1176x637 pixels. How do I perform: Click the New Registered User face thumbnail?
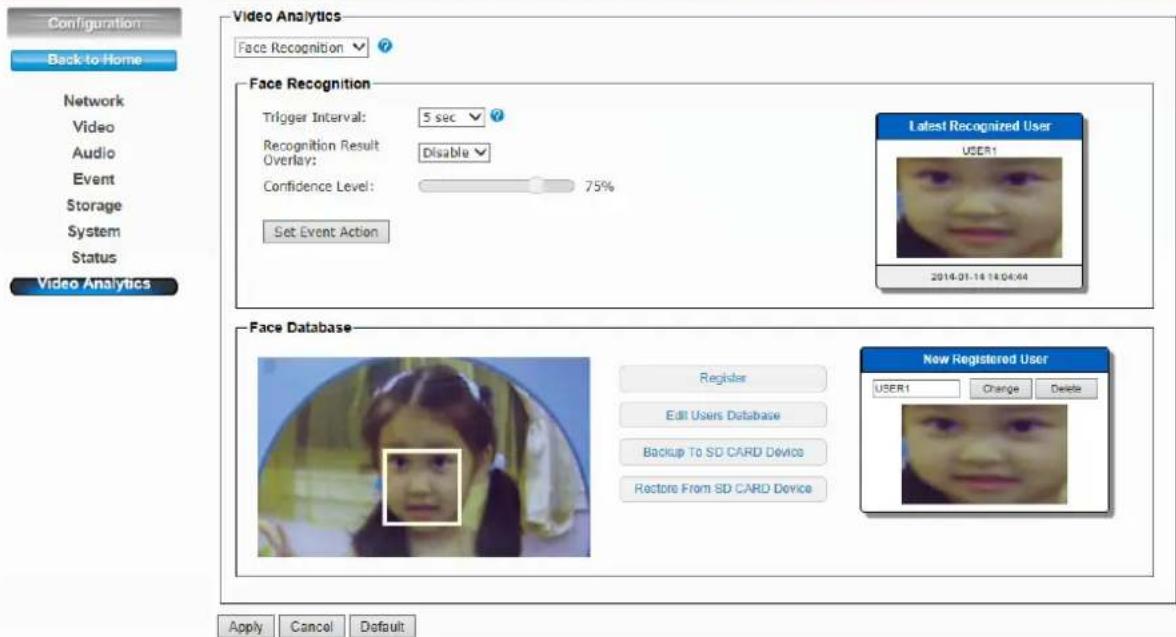coord(984,454)
